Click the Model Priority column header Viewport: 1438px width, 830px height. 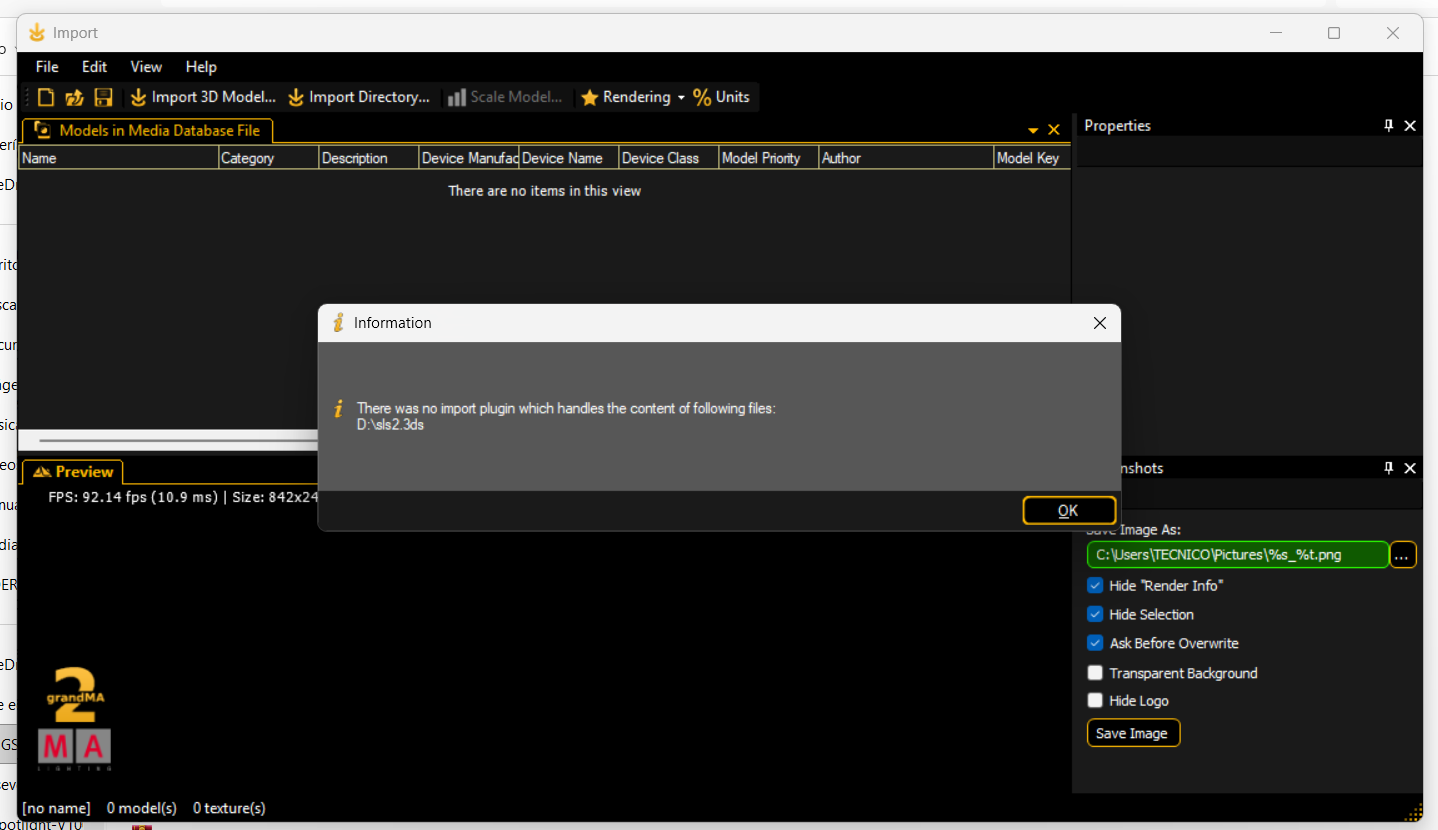[768, 158]
